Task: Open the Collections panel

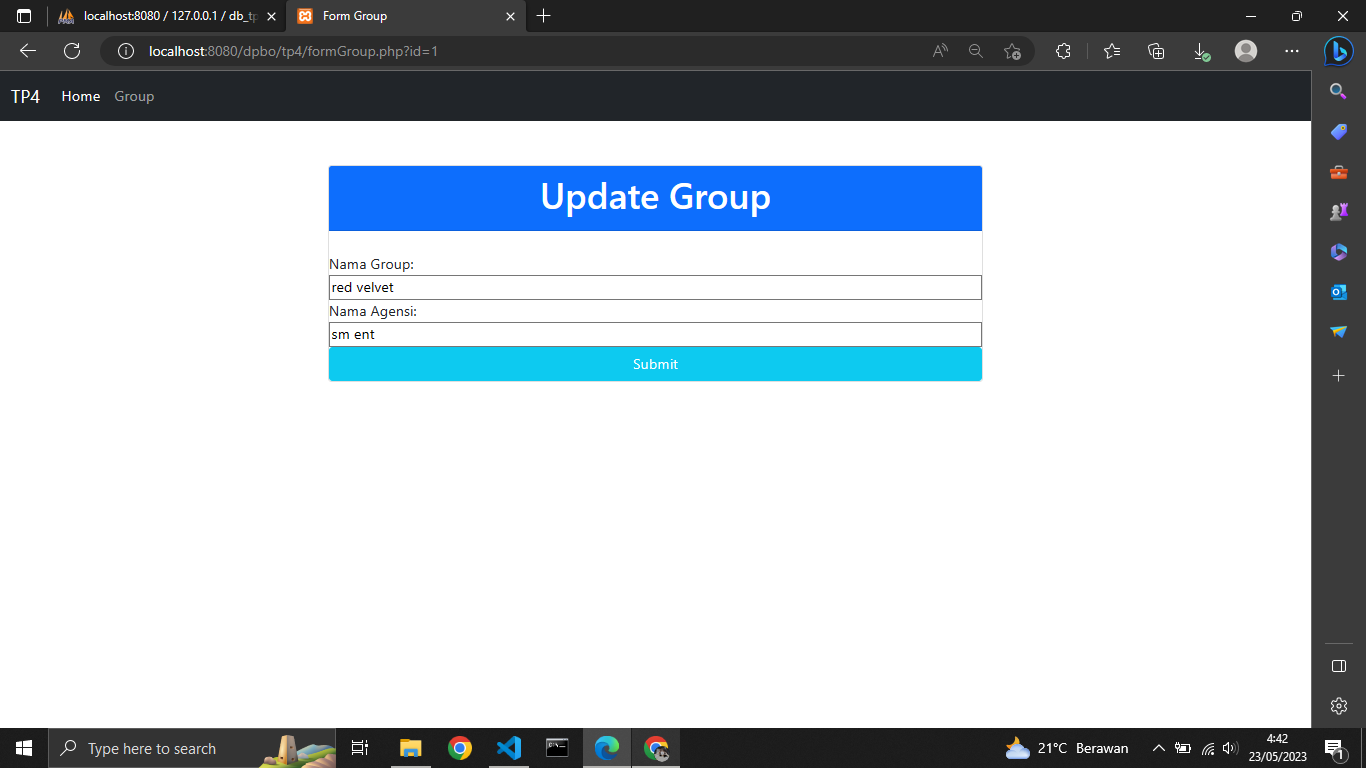Action: pyautogui.click(x=1155, y=51)
